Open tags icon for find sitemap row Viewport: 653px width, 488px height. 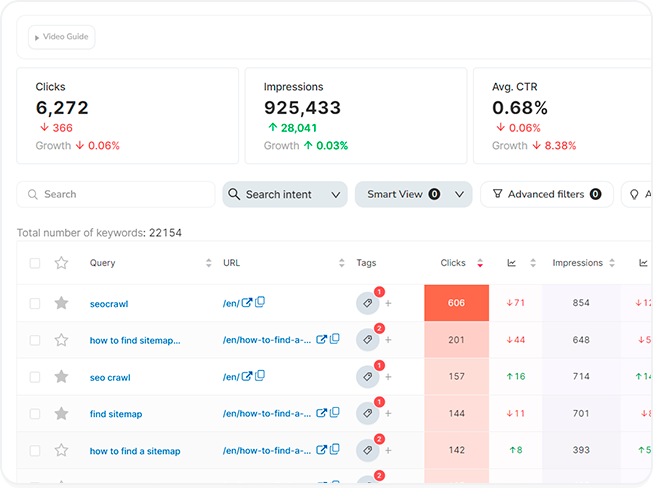(367, 414)
